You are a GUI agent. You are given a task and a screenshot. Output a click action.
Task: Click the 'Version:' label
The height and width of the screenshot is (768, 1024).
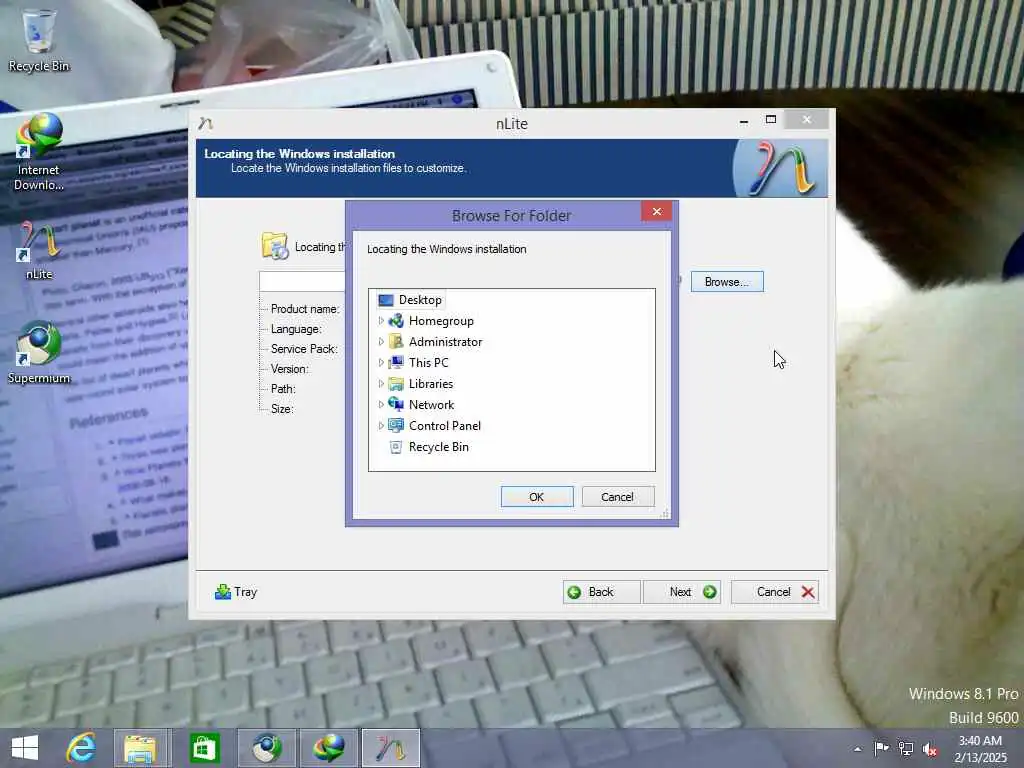pyautogui.click(x=290, y=369)
